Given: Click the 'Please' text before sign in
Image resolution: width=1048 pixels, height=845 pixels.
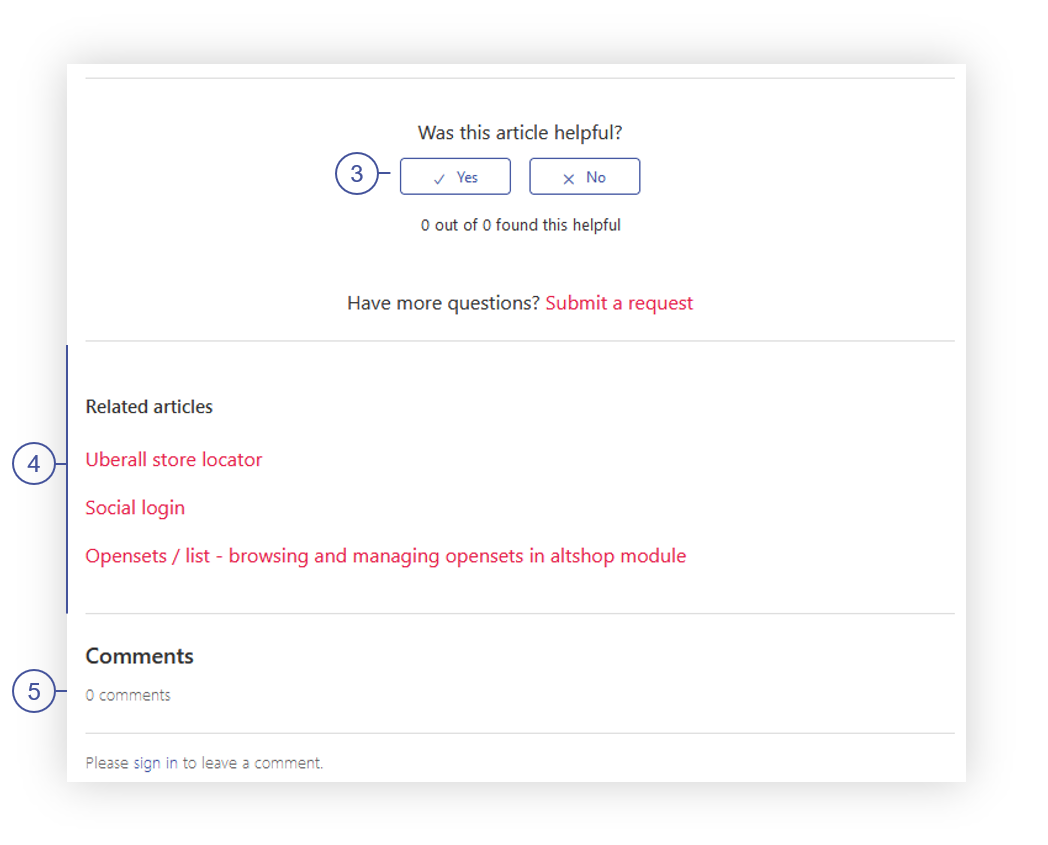Looking at the screenshot, I should [x=107, y=763].
